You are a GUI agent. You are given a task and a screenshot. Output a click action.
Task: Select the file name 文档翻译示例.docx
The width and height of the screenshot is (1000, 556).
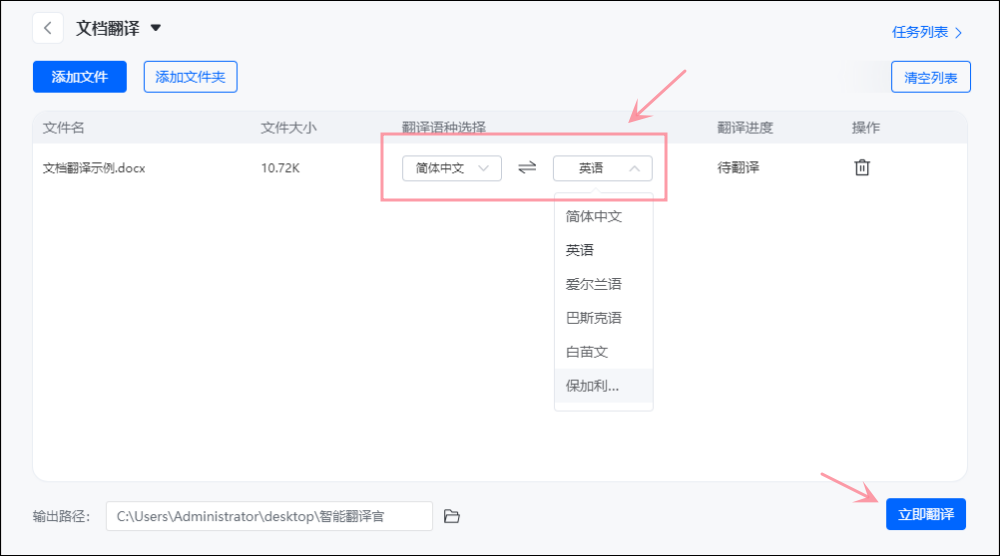pyautogui.click(x=94, y=168)
